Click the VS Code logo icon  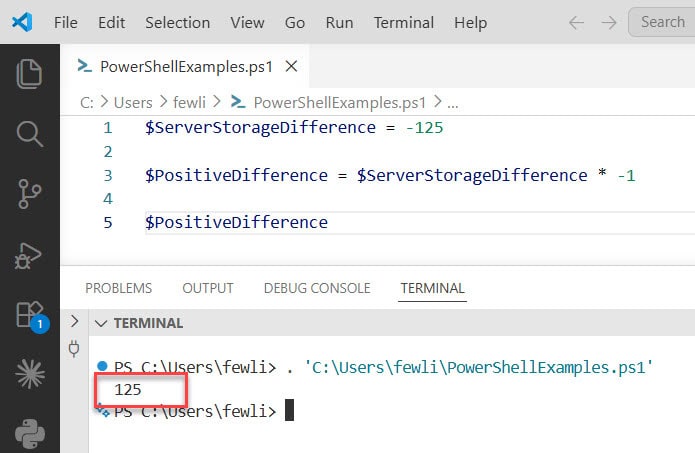coord(22,22)
